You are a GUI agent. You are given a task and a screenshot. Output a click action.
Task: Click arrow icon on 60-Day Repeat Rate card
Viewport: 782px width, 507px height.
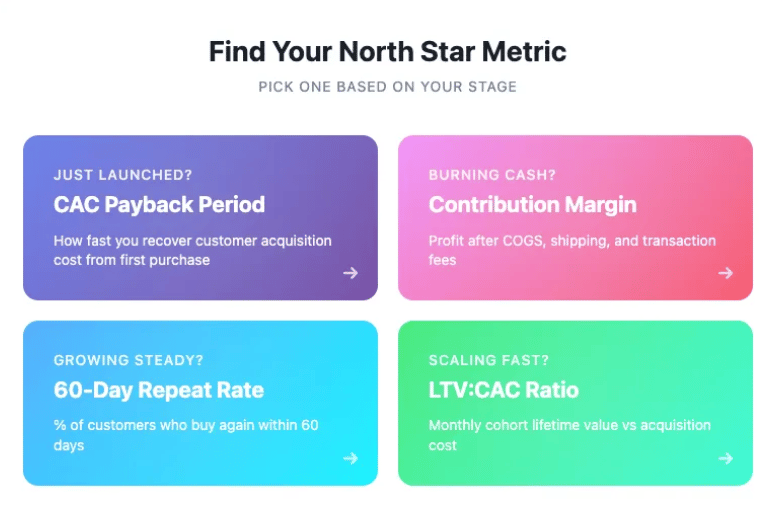point(351,458)
